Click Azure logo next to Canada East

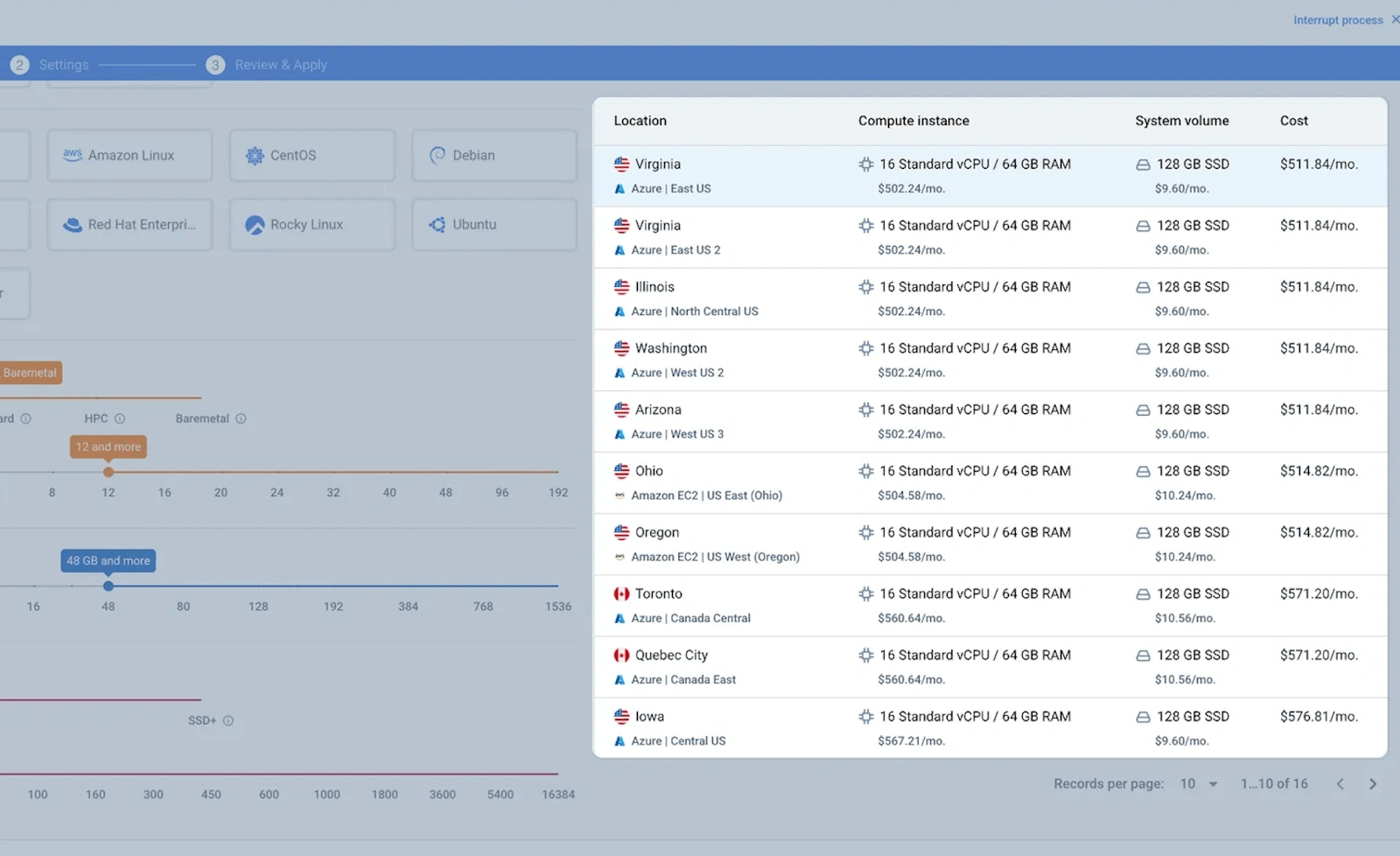click(619, 679)
